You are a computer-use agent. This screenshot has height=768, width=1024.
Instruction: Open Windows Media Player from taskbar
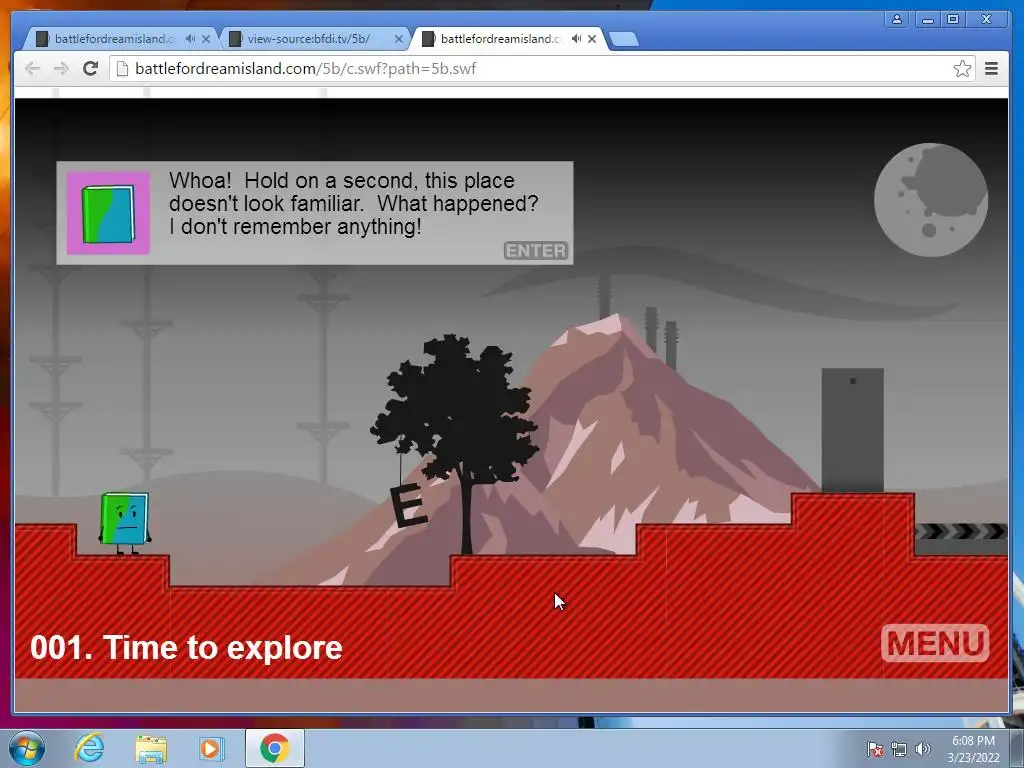[212, 749]
